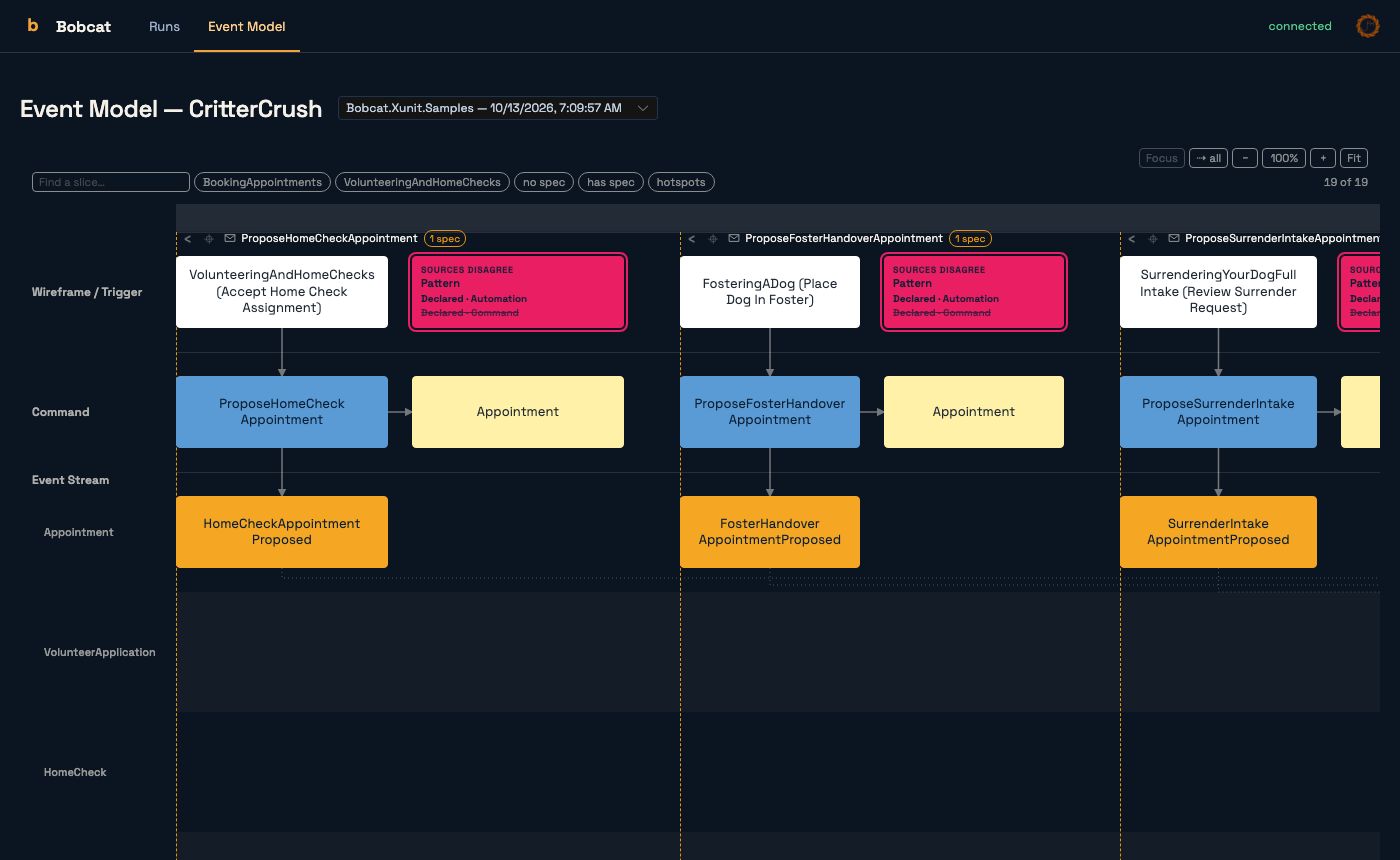1400x860 pixels.
Task: Select the FosterHandover AppointmentProposed event card
Action: (x=770, y=532)
